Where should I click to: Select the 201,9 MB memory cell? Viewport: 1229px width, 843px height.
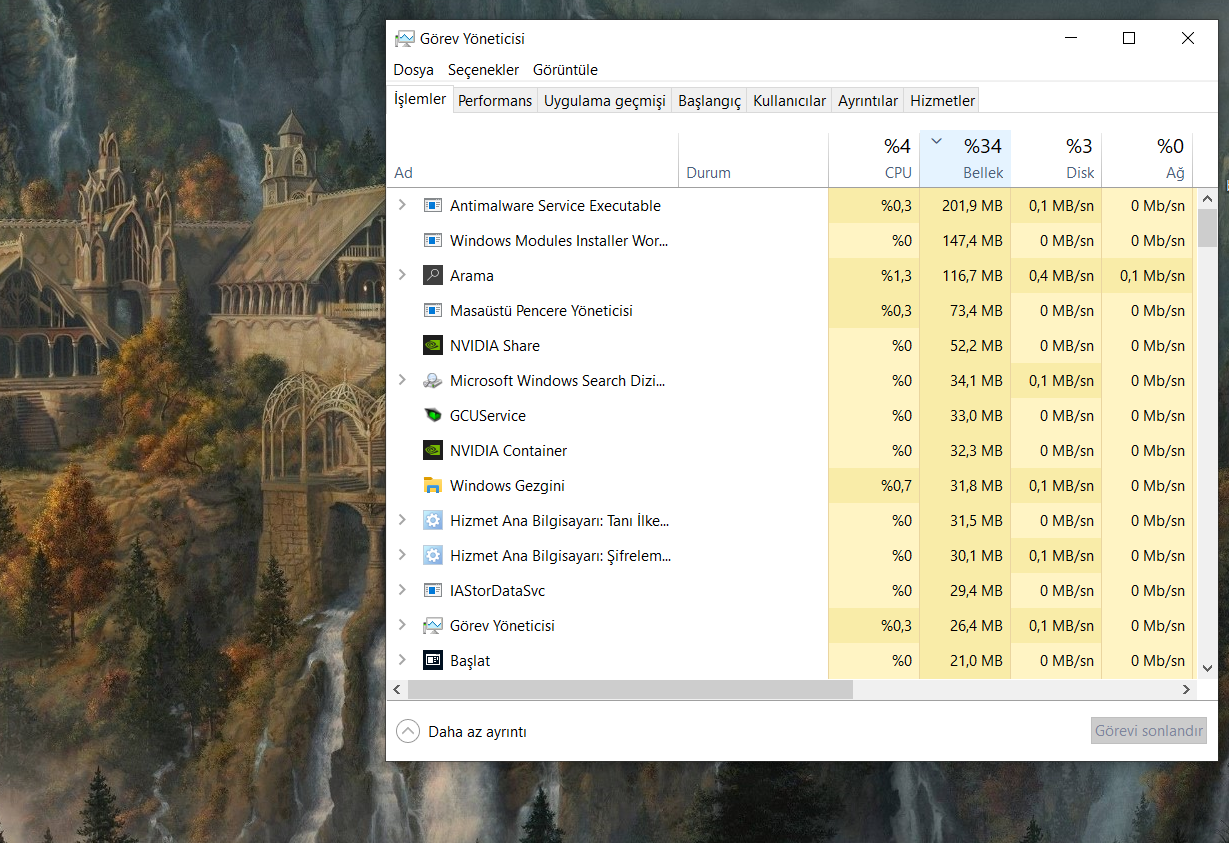pyautogui.click(x=965, y=206)
